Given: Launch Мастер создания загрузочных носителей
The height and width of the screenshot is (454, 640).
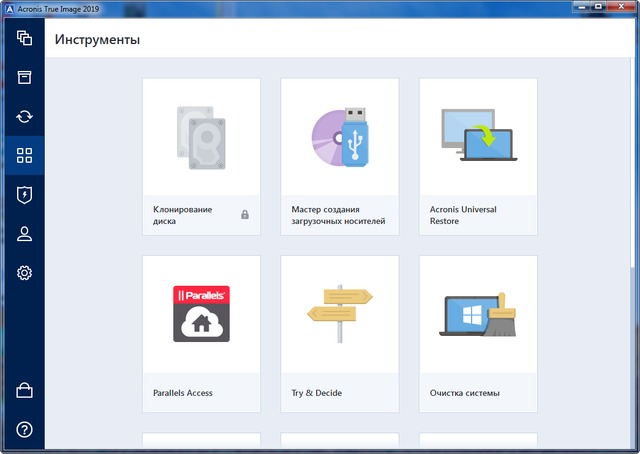Looking at the screenshot, I should (338, 215).
